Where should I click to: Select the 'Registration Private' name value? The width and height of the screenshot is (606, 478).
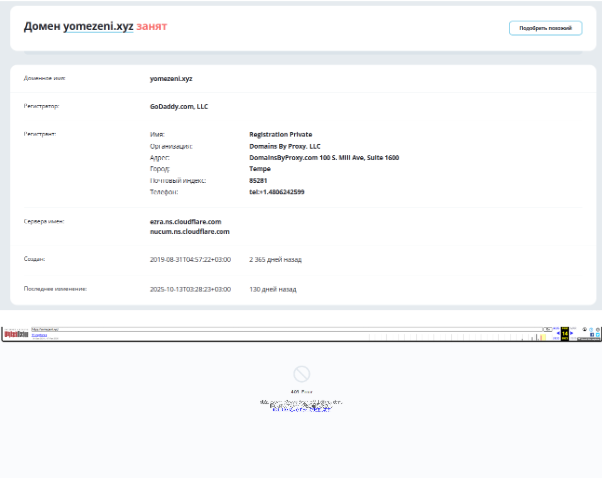tap(281, 134)
